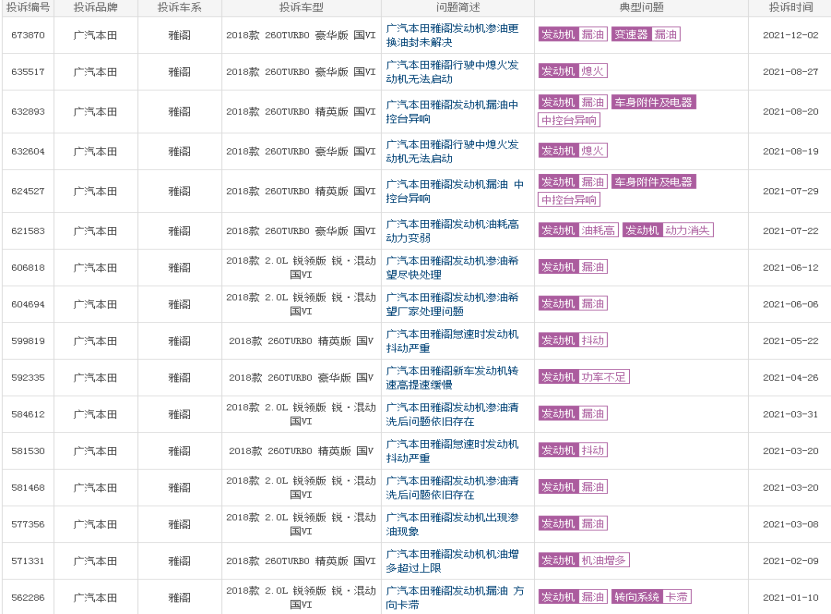Click the 投诉时间 column header
Screen dimensions: 831x614
tap(791, 7)
